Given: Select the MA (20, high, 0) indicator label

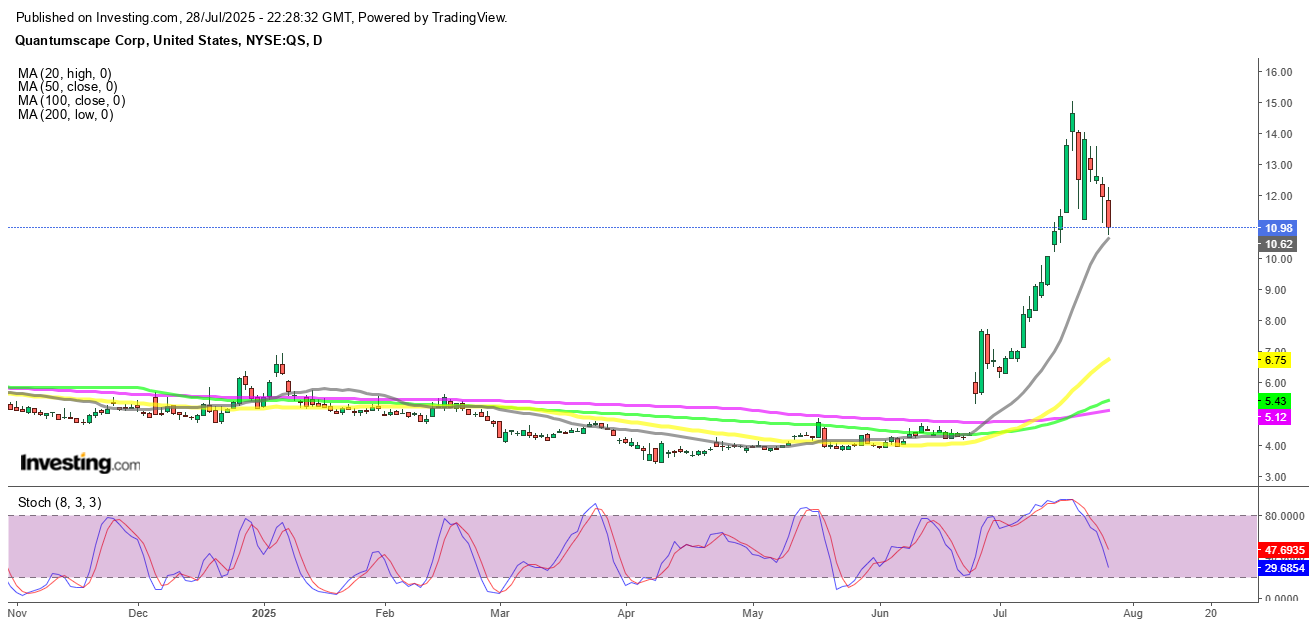Looking at the screenshot, I should click(64, 73).
